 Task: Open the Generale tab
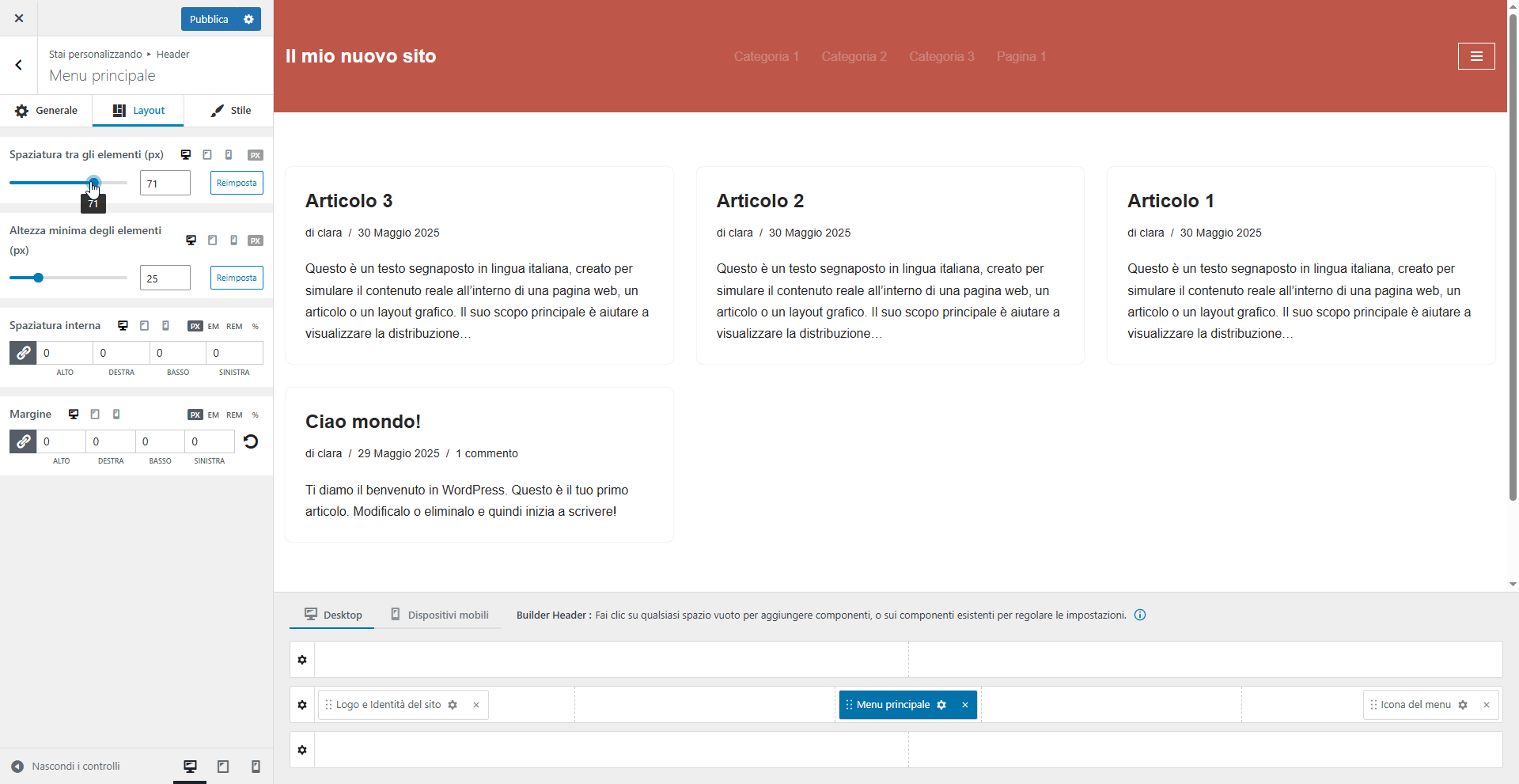coord(47,111)
